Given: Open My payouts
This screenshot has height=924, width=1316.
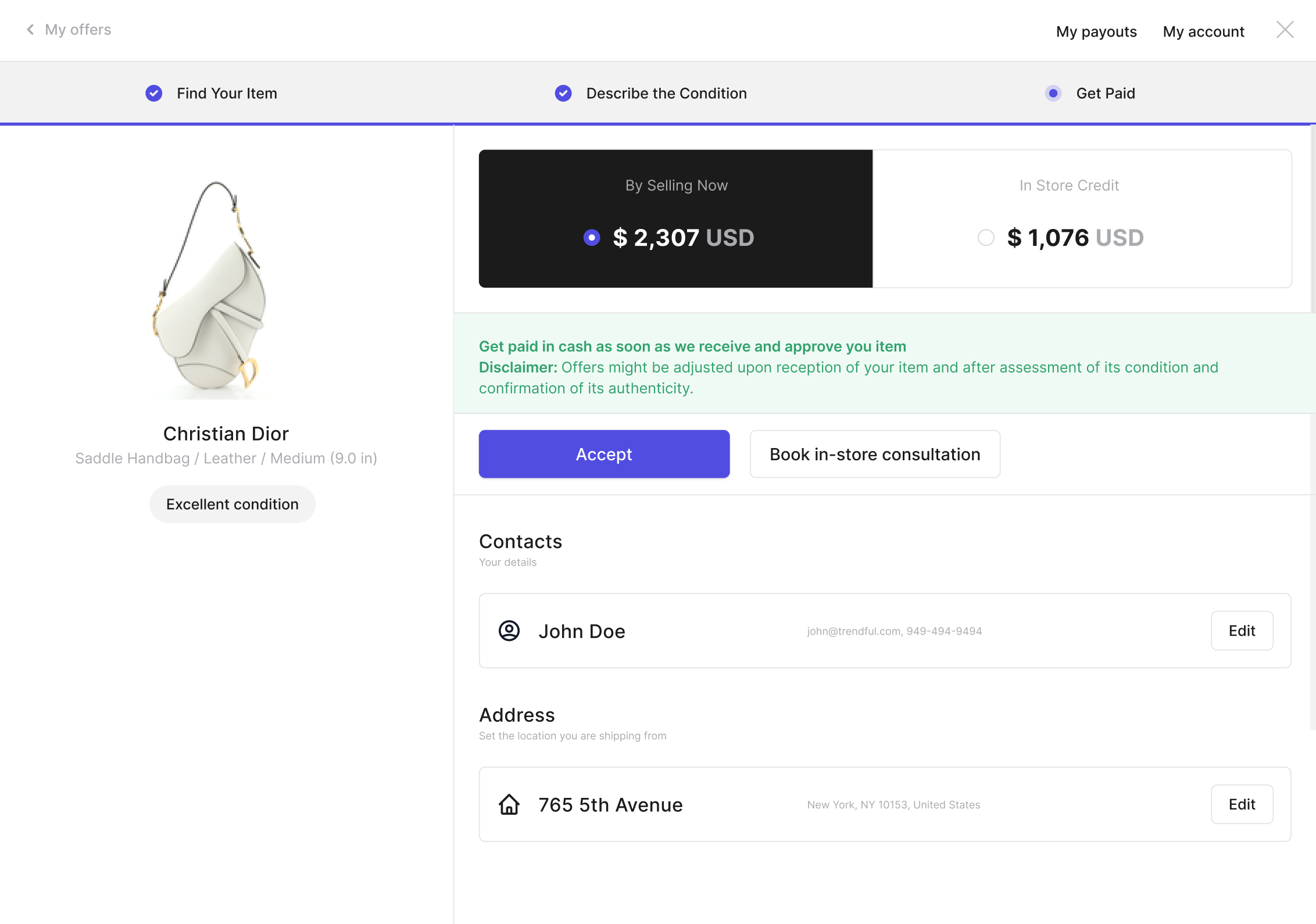Looking at the screenshot, I should click(1096, 31).
